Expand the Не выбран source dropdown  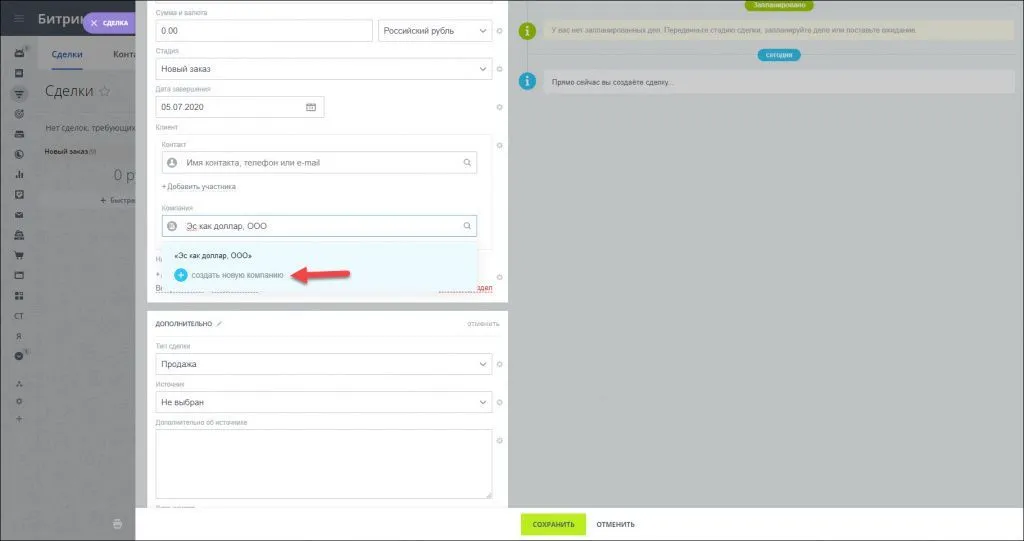point(325,402)
